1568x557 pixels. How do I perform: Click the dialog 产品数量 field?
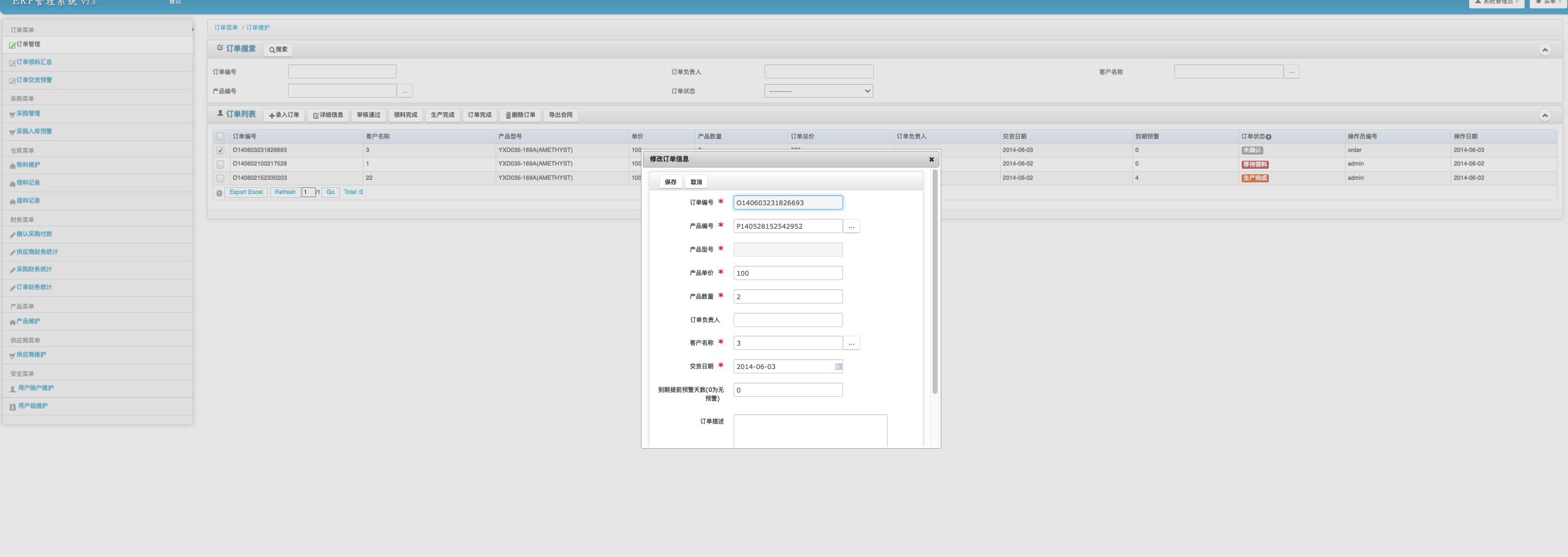click(x=788, y=297)
